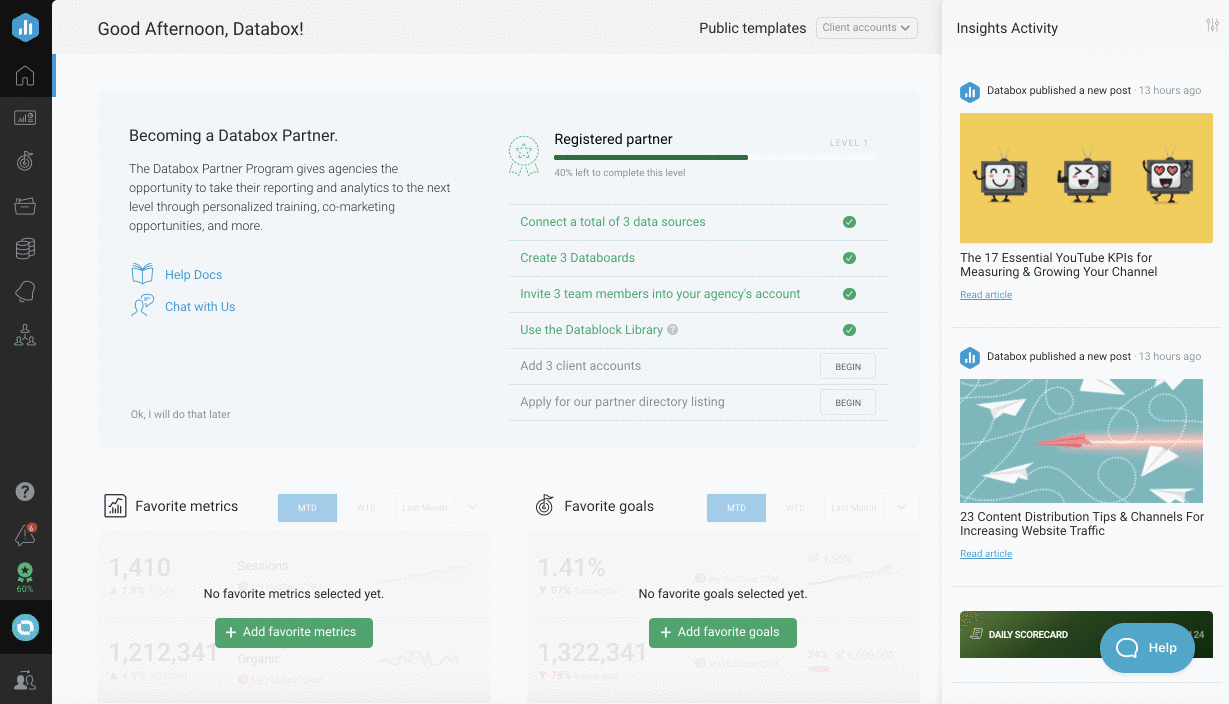Open client accounts hierarchy icon

pos(25,336)
